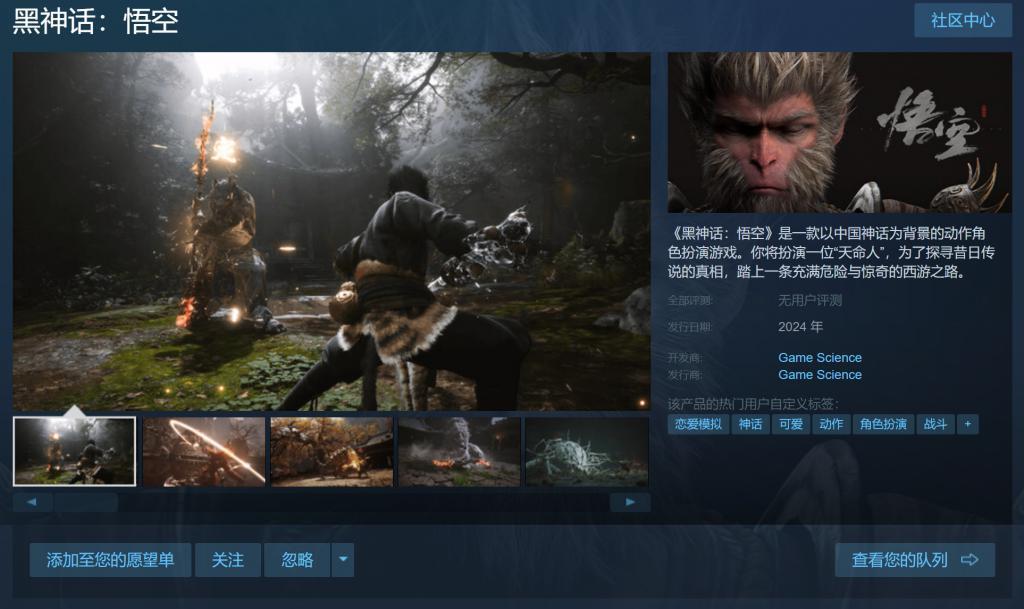Click the arrow icon in 查看您的队列 button

tap(970, 560)
